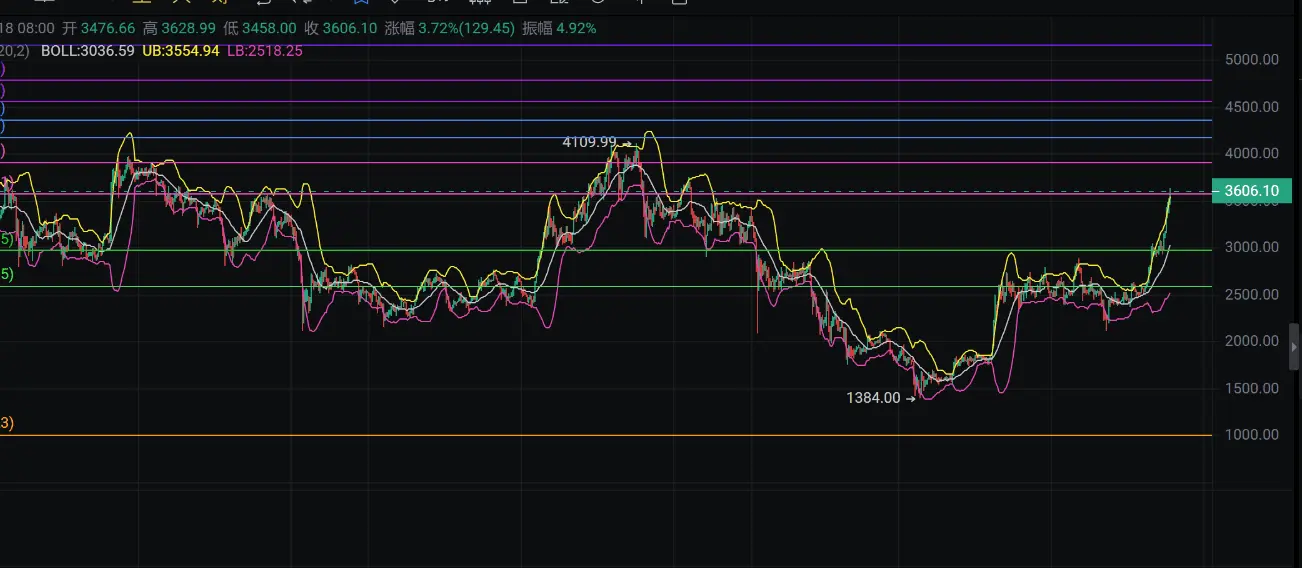This screenshot has width=1302, height=568.
Task: Click the 1500.00 price axis label
Action: click(x=1251, y=388)
